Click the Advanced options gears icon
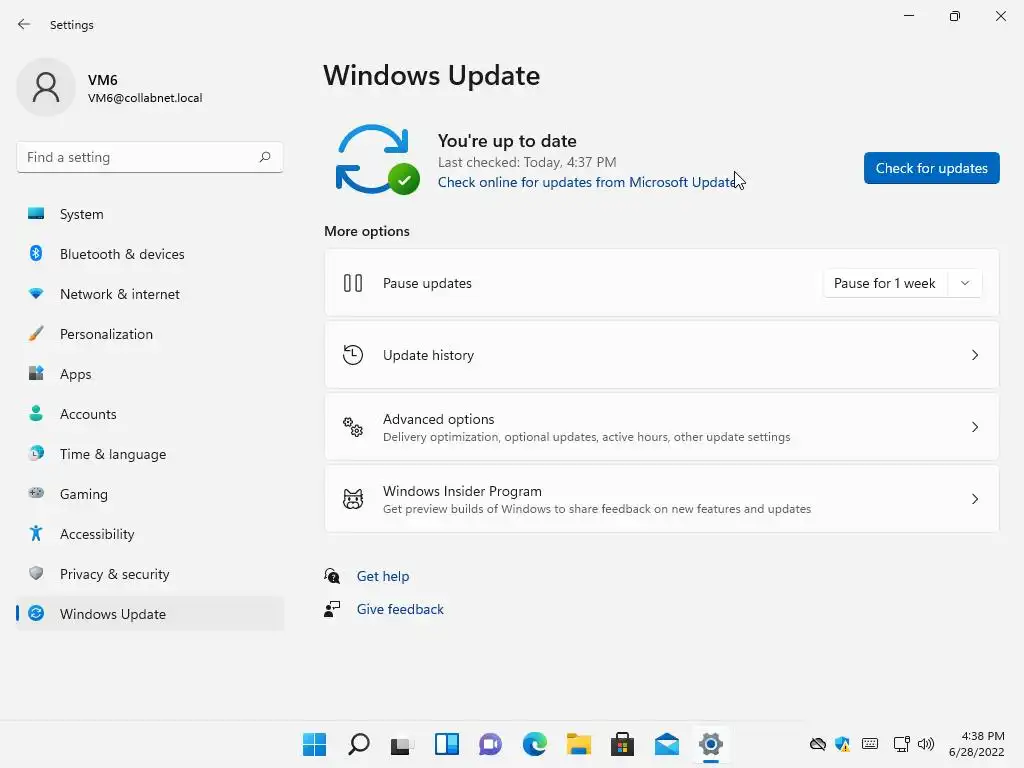This screenshot has width=1024, height=768. [x=353, y=426]
